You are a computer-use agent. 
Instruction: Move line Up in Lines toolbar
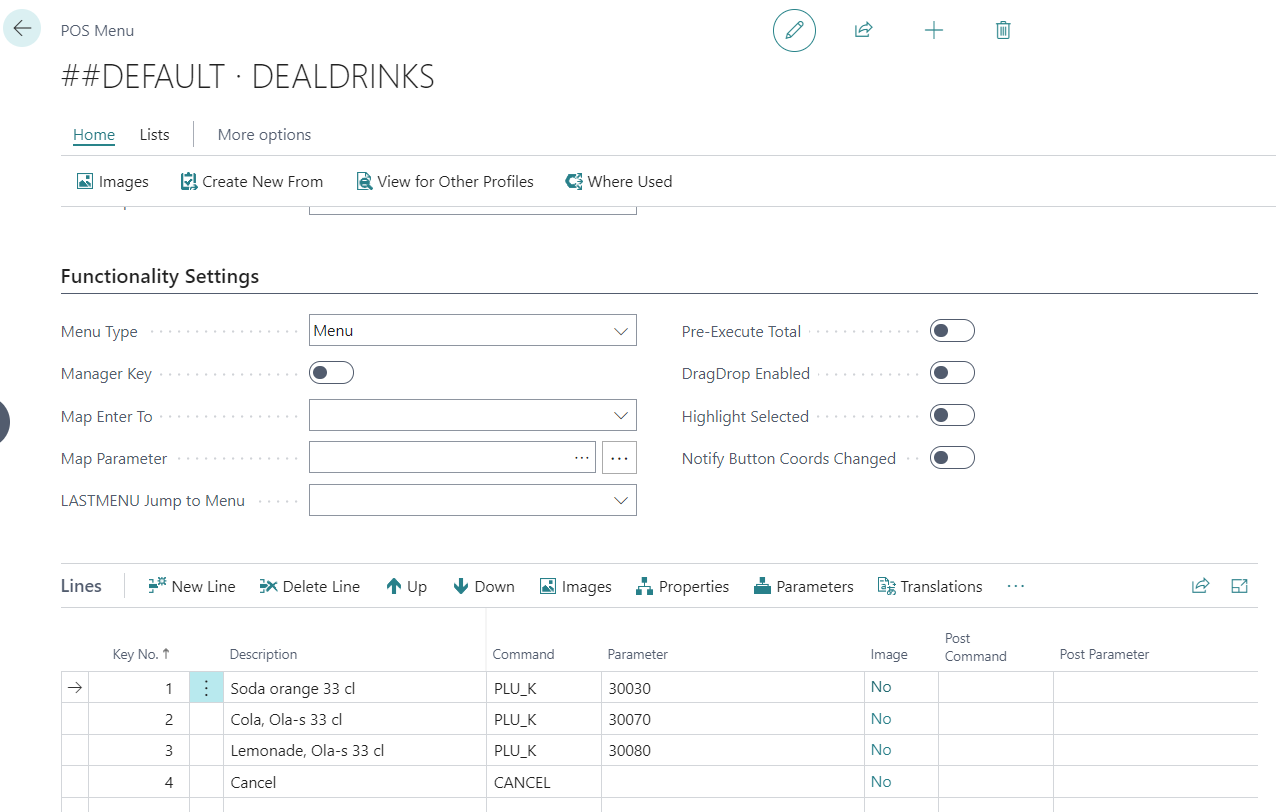406,586
